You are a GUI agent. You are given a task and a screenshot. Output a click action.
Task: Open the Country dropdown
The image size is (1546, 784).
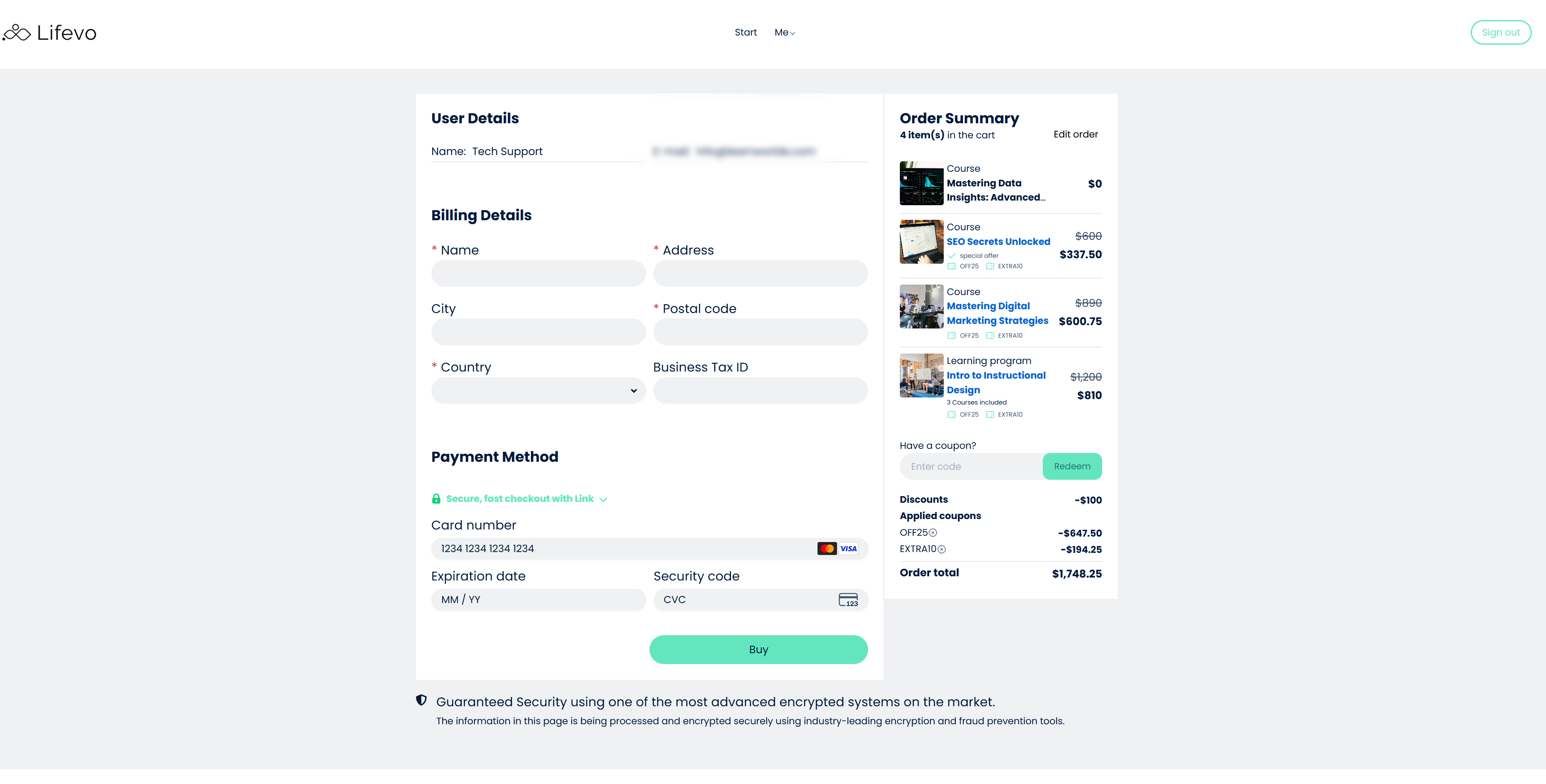click(x=538, y=391)
